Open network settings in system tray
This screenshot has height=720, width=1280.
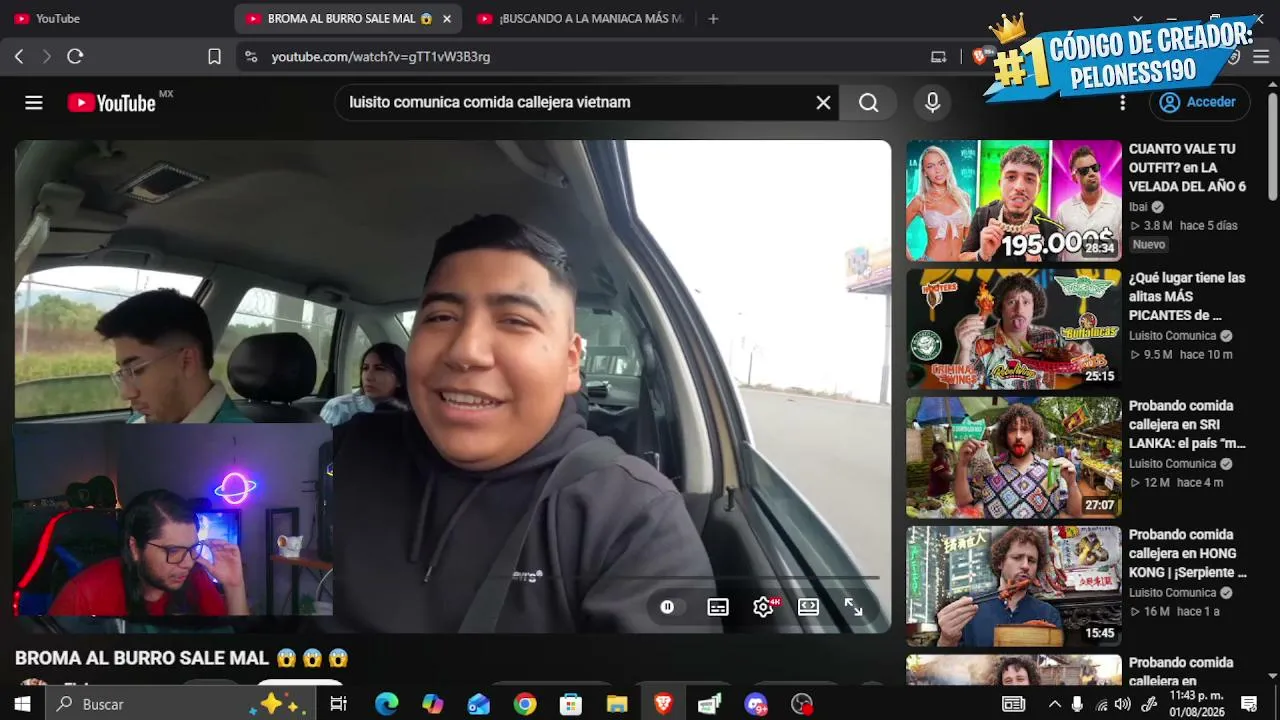pos(1101,704)
